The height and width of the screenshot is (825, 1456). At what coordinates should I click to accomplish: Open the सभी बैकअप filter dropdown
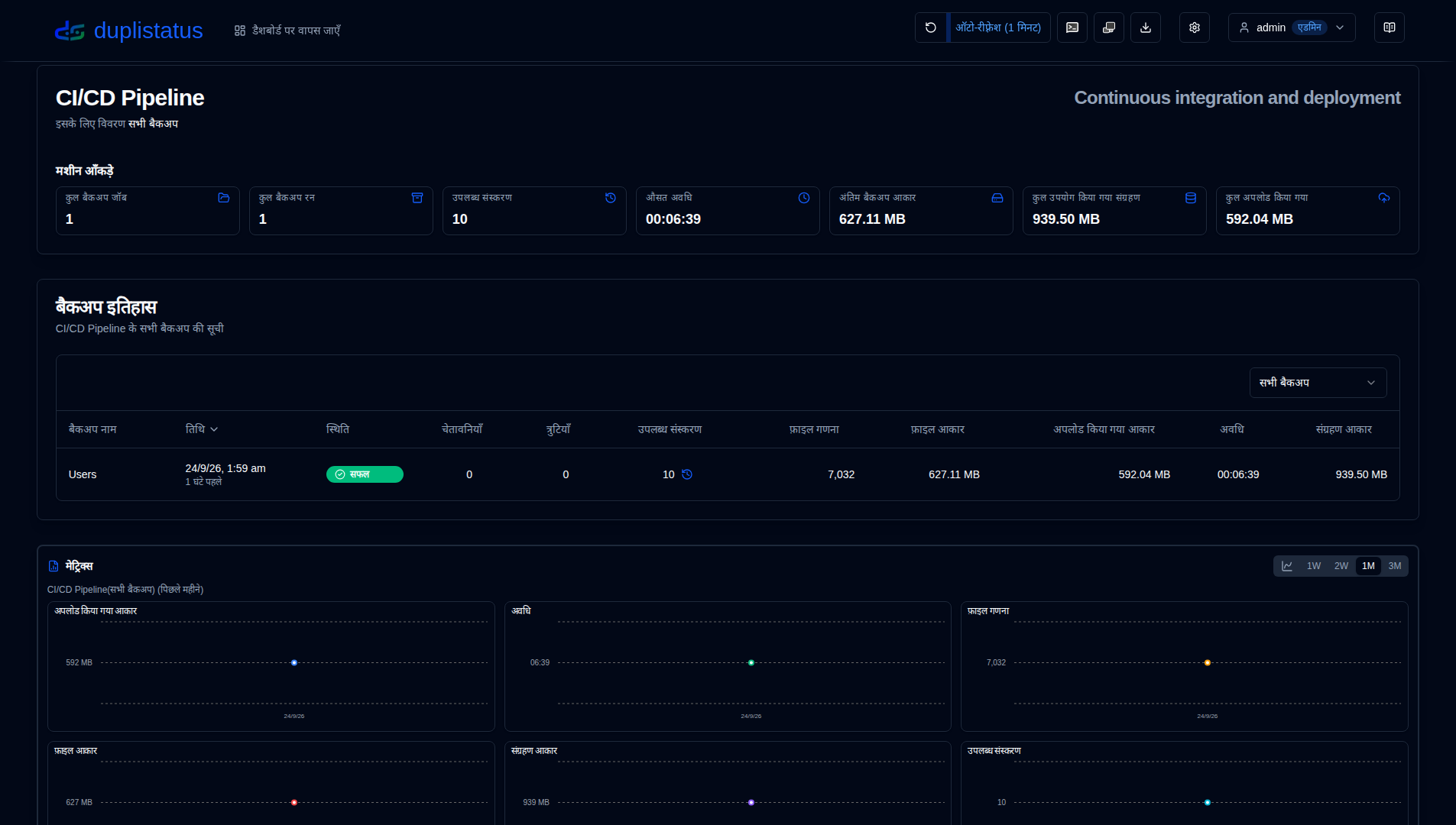click(1318, 383)
